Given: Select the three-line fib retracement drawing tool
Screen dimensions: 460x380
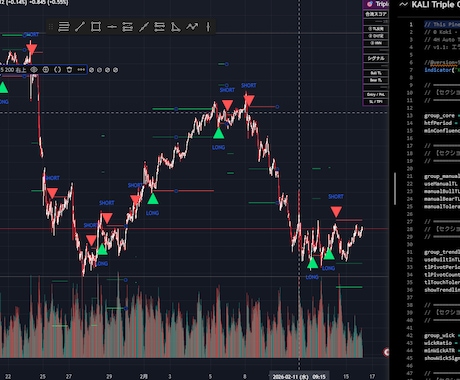Looking at the screenshot, I should 64,27.
